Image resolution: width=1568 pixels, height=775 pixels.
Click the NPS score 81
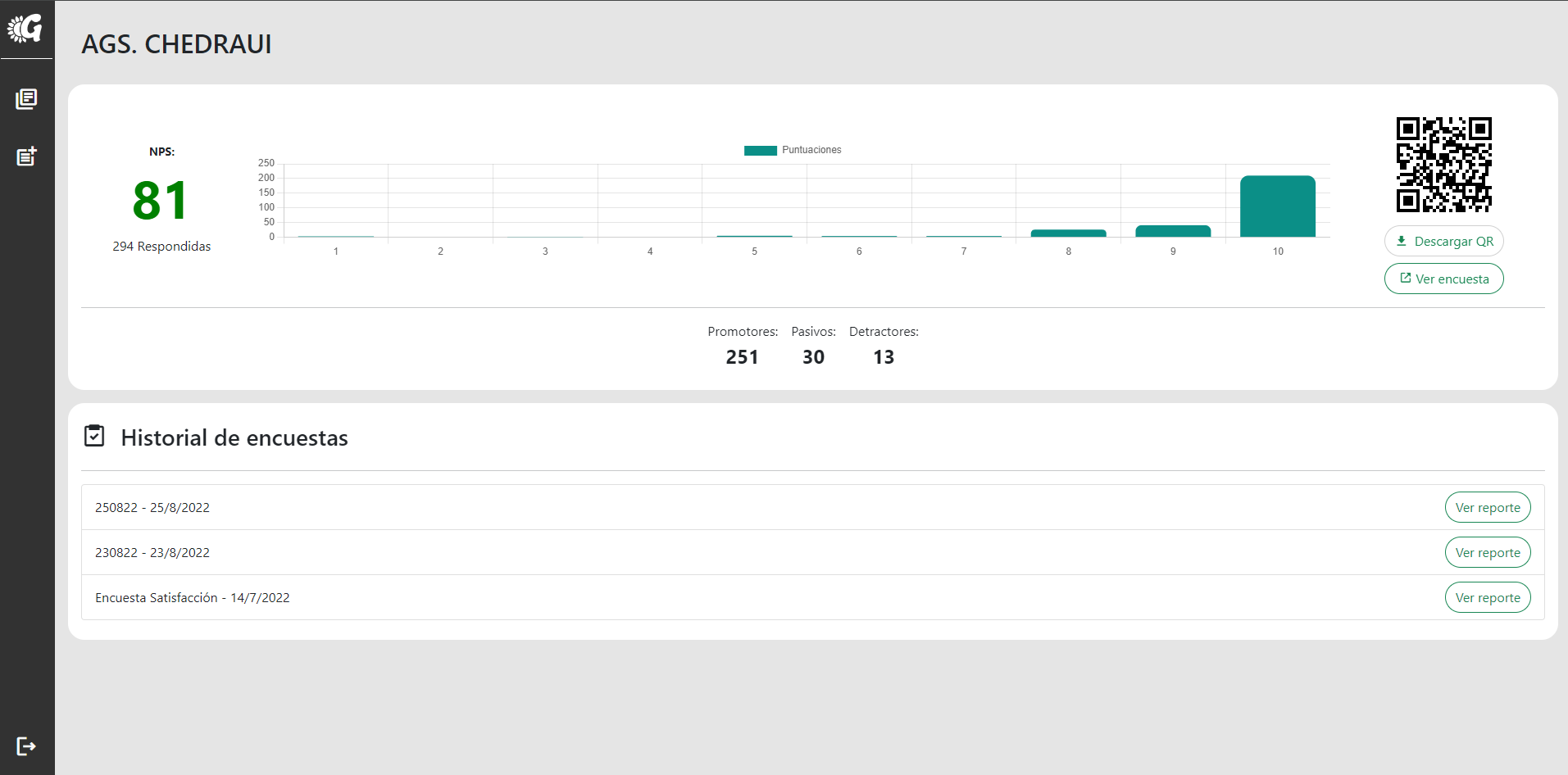click(161, 201)
